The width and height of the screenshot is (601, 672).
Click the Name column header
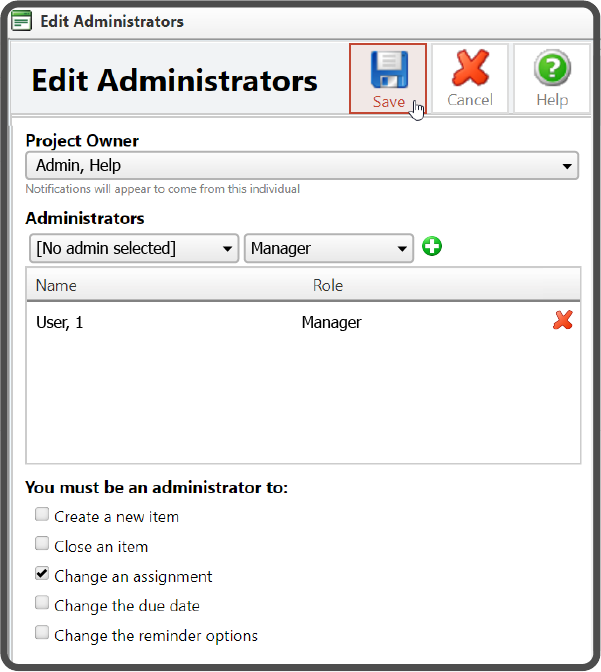[56, 285]
